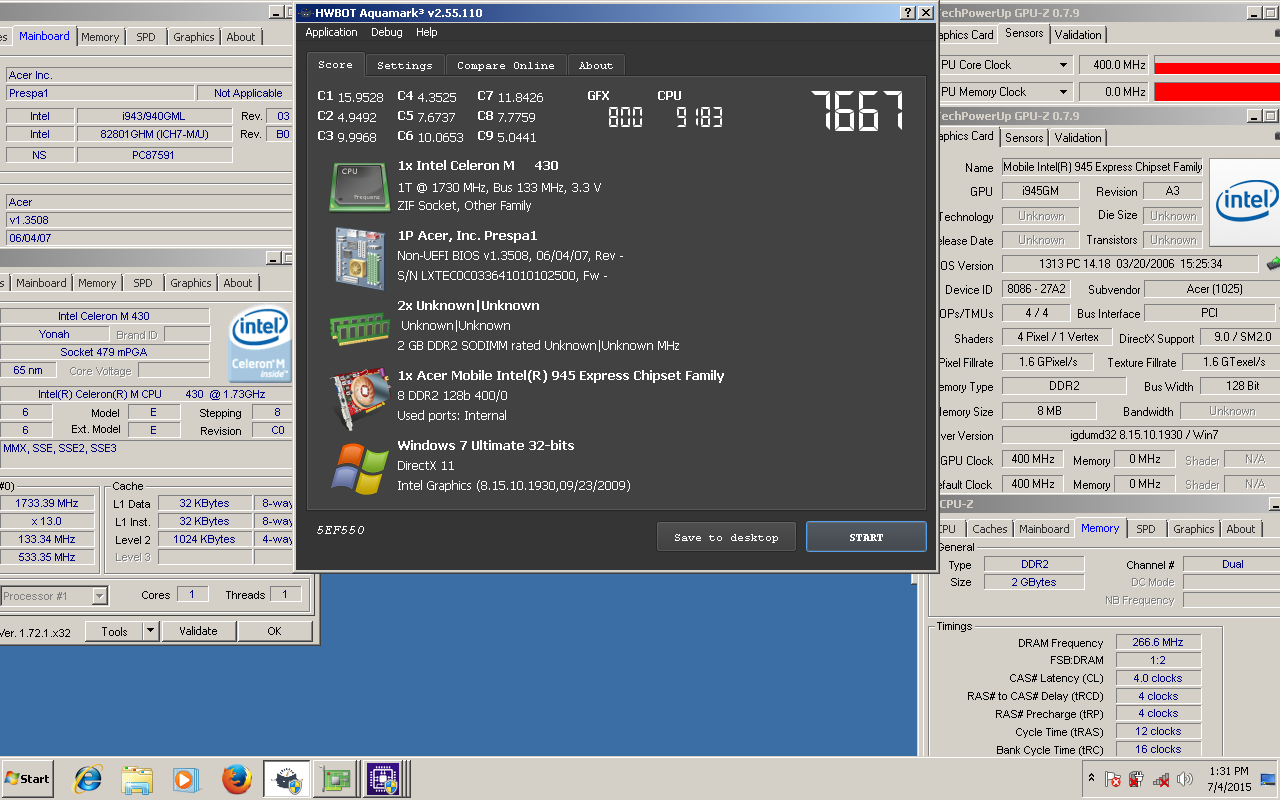Viewport: 1280px width, 800px height.
Task: Click the GPU Memory Clock red sensor graph
Action: (x=1217, y=92)
